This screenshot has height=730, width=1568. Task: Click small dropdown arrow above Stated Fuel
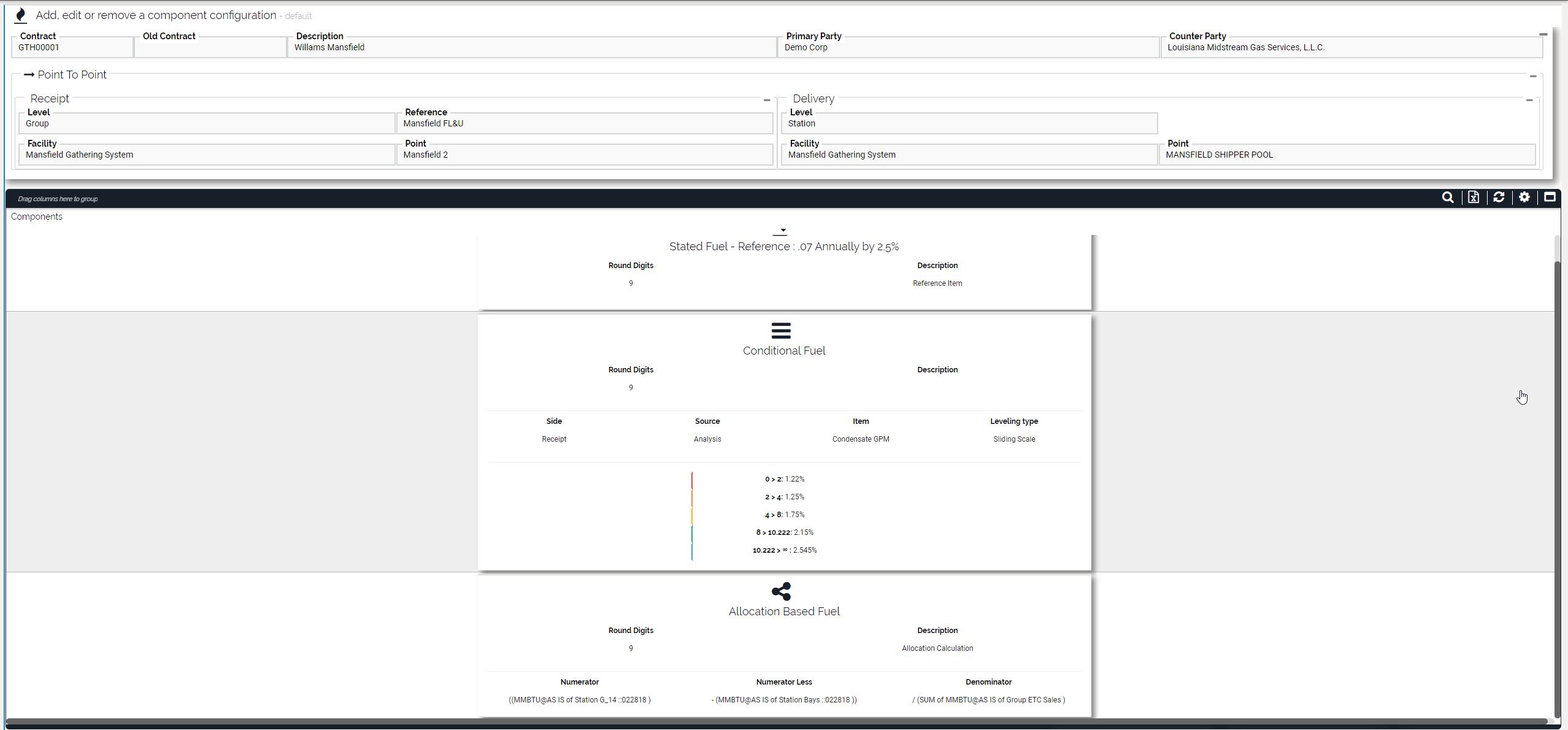click(783, 231)
